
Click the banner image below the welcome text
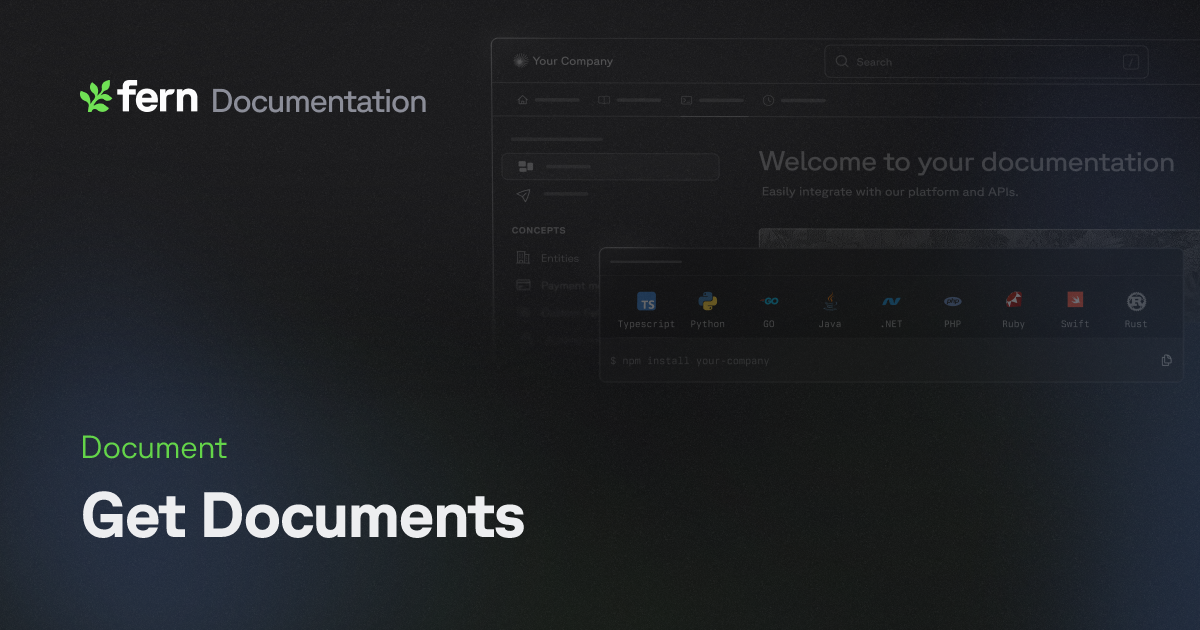[980, 239]
